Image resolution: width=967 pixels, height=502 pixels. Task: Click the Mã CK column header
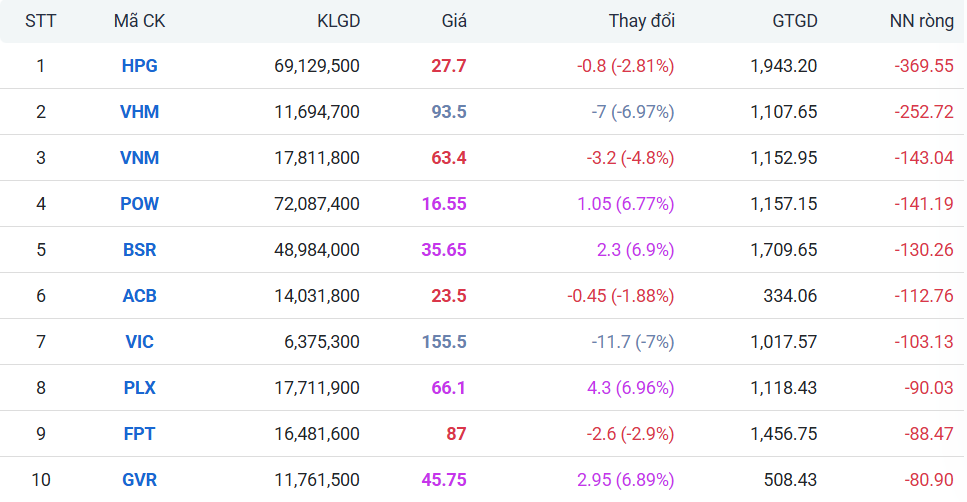tap(139, 21)
